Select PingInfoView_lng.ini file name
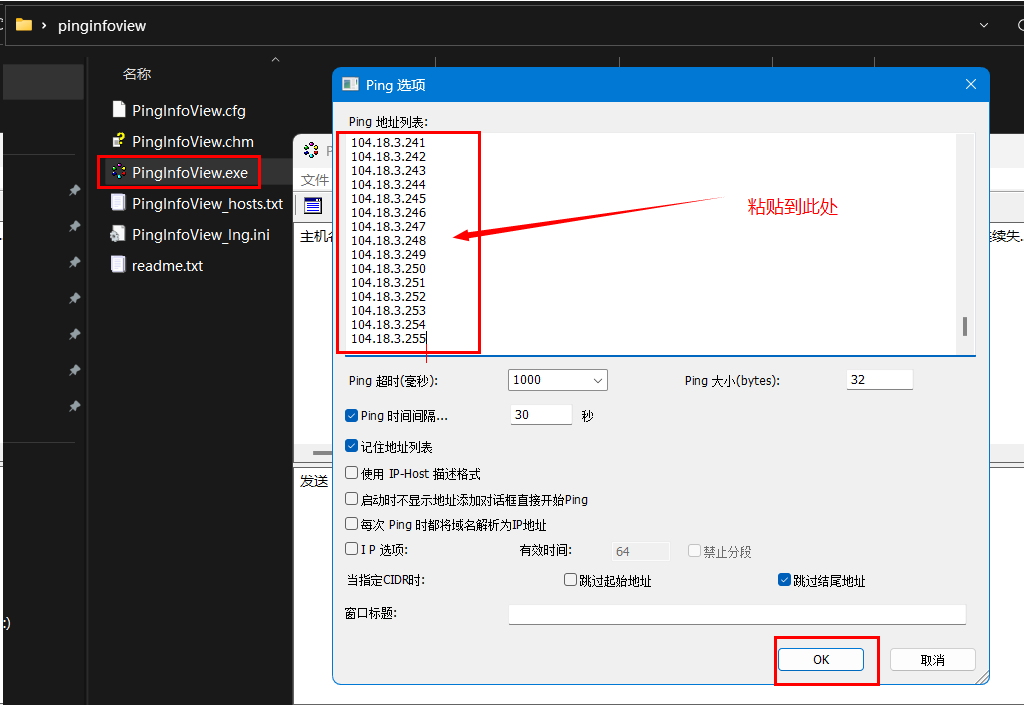This screenshot has height=705, width=1024. [200, 234]
